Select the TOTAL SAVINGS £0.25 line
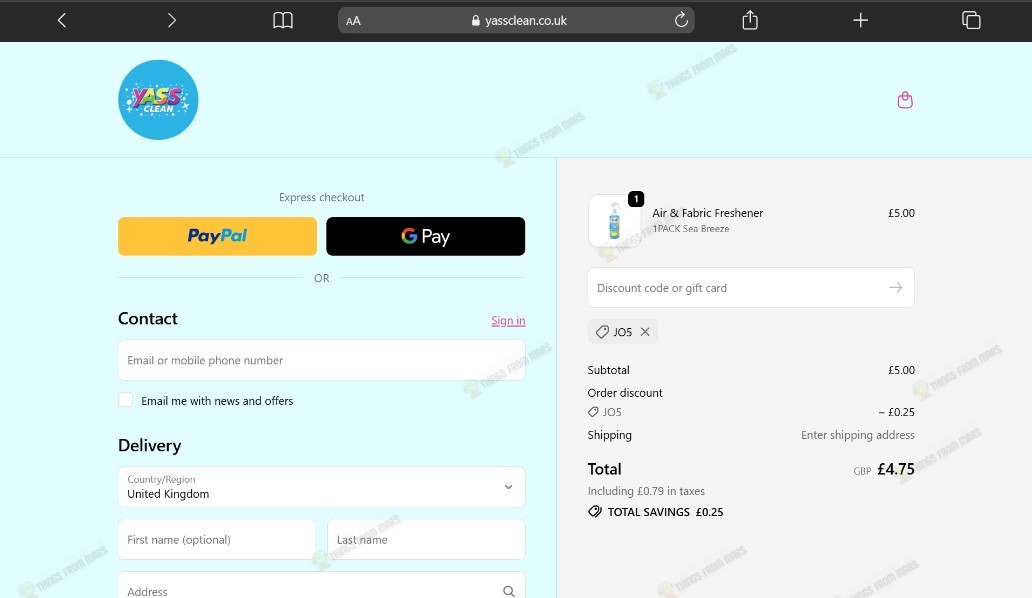Screen dimensions: 1032x598 coord(656,512)
